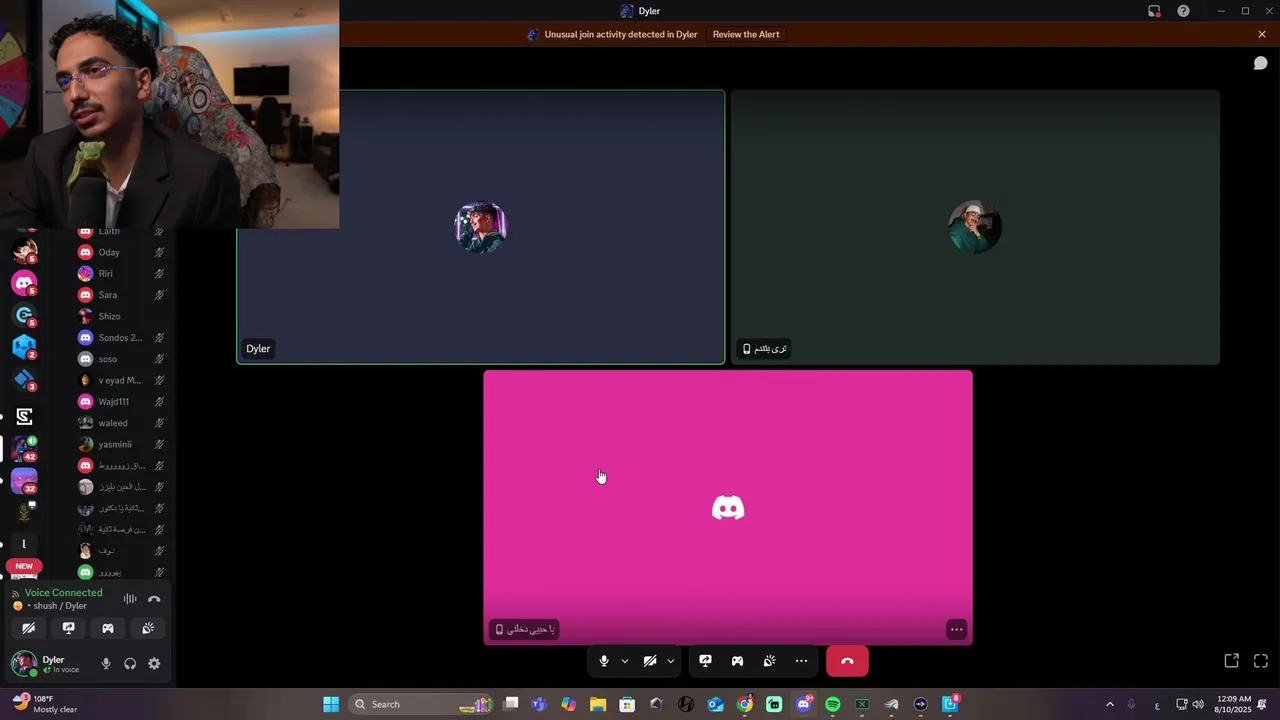Image resolution: width=1280 pixels, height=720 pixels.
Task: Click the taskbar Search box
Action: (x=422, y=704)
